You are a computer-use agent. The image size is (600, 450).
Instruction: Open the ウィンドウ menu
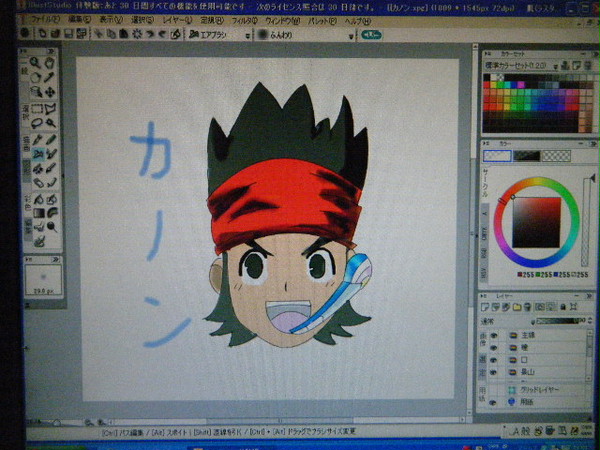point(283,21)
